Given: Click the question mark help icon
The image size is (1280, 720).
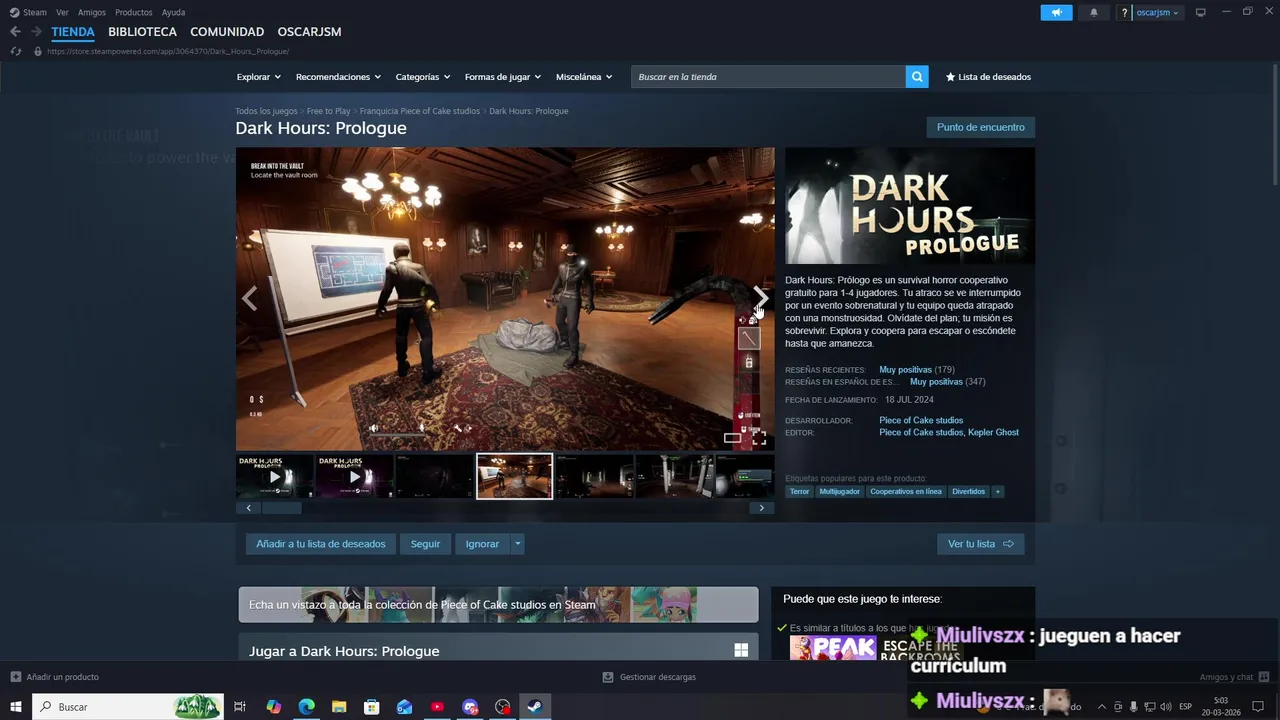Looking at the screenshot, I should click(x=1125, y=13).
